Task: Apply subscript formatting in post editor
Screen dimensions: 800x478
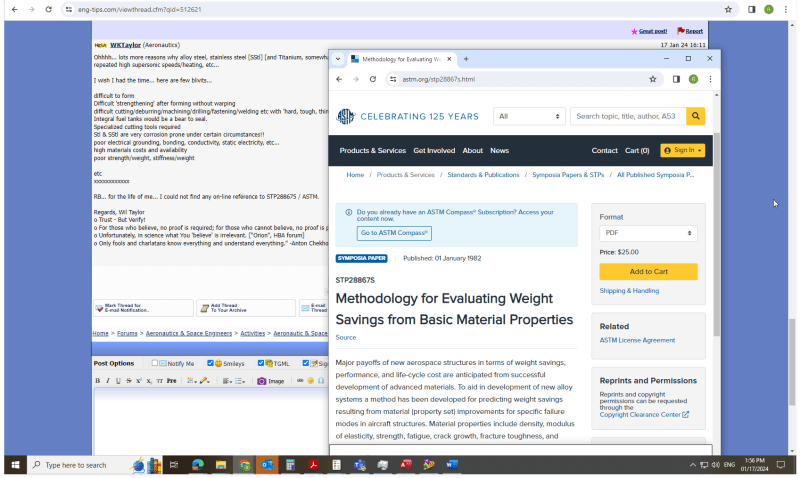Action: (x=149, y=381)
